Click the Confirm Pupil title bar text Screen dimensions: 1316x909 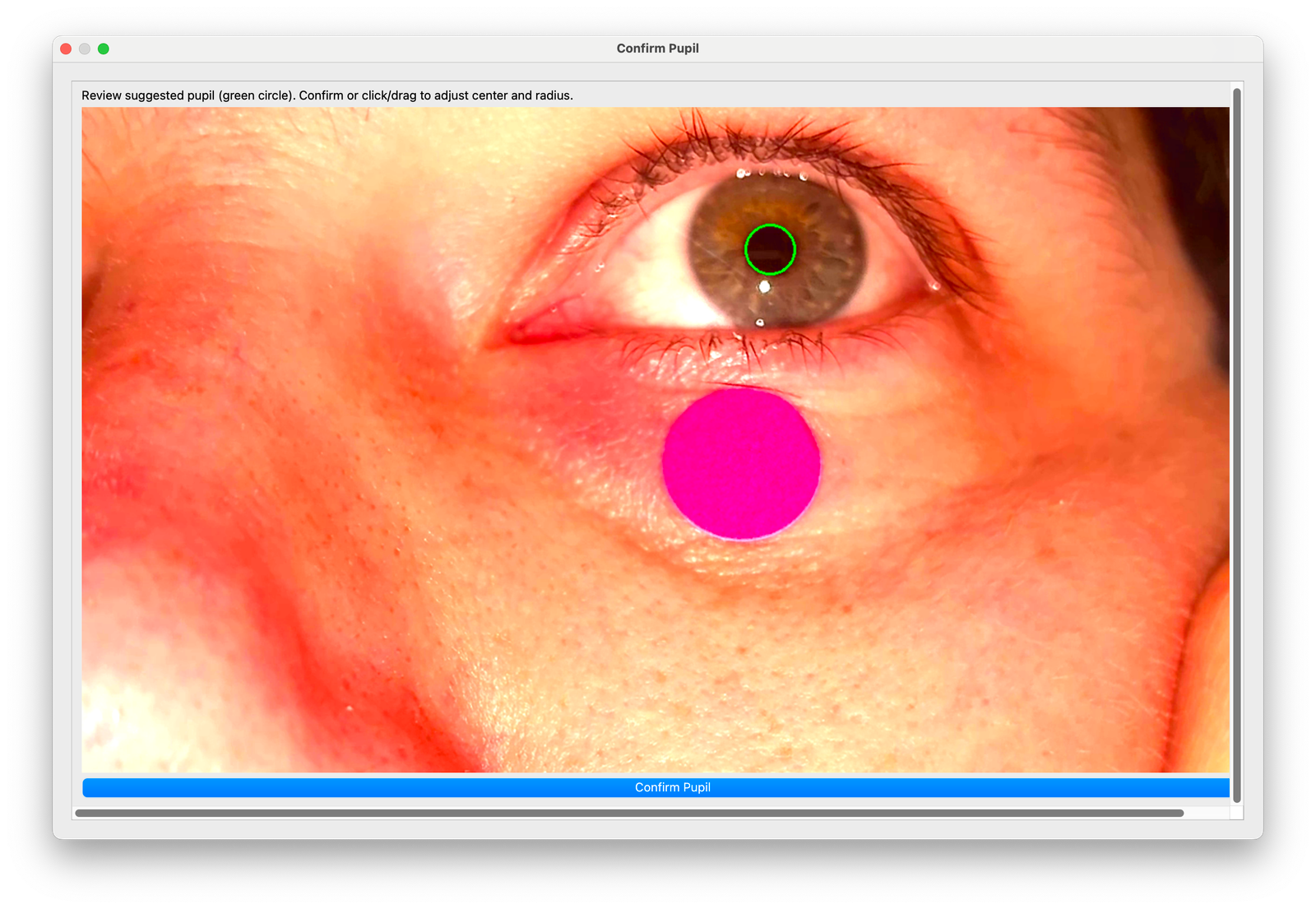[657, 48]
